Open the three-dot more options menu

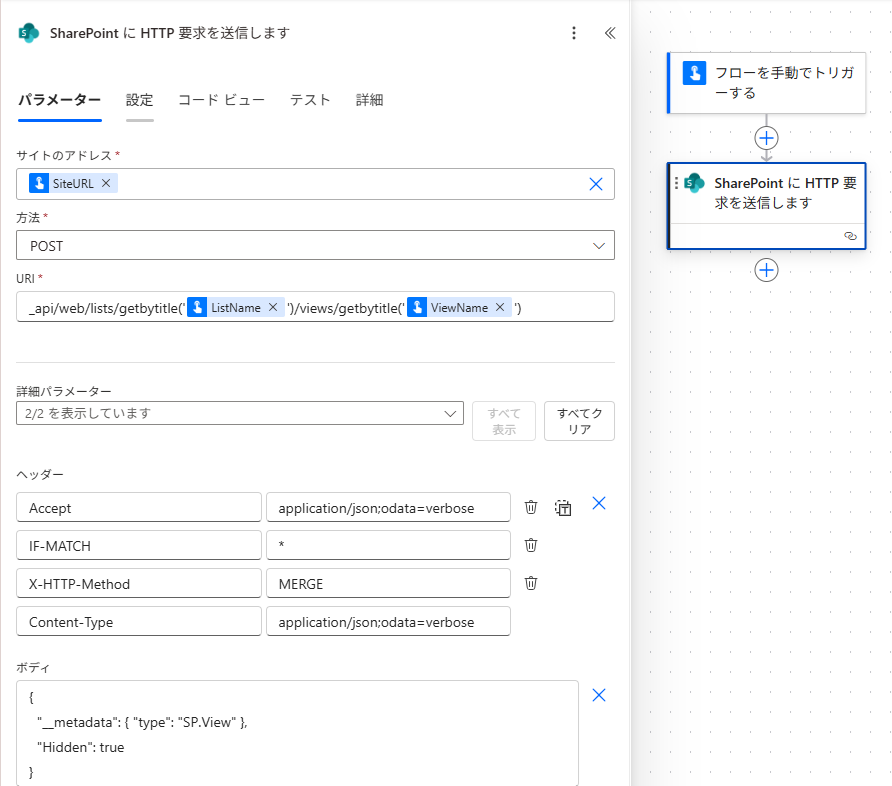(574, 33)
